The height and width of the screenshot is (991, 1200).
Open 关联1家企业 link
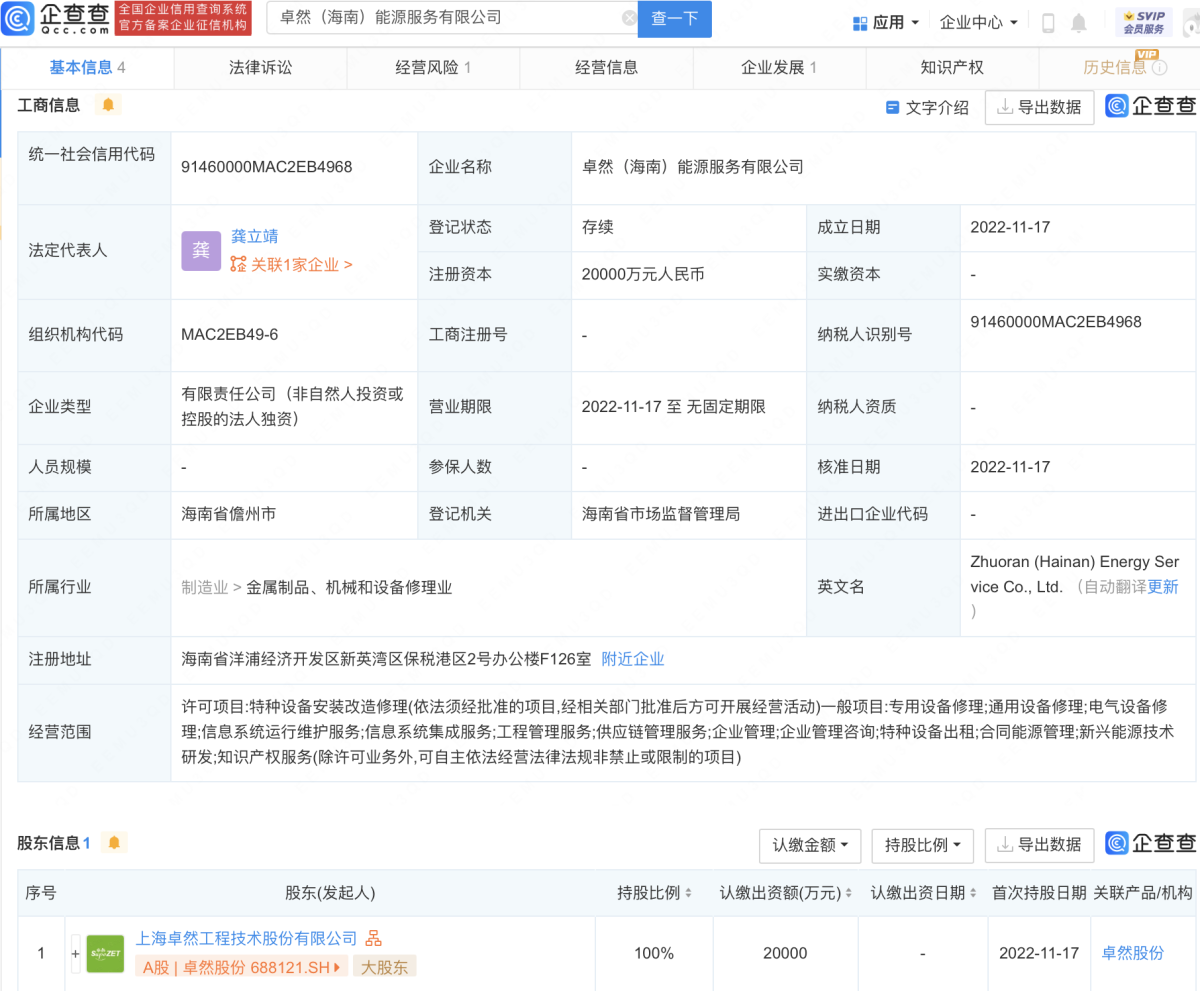tap(291, 265)
